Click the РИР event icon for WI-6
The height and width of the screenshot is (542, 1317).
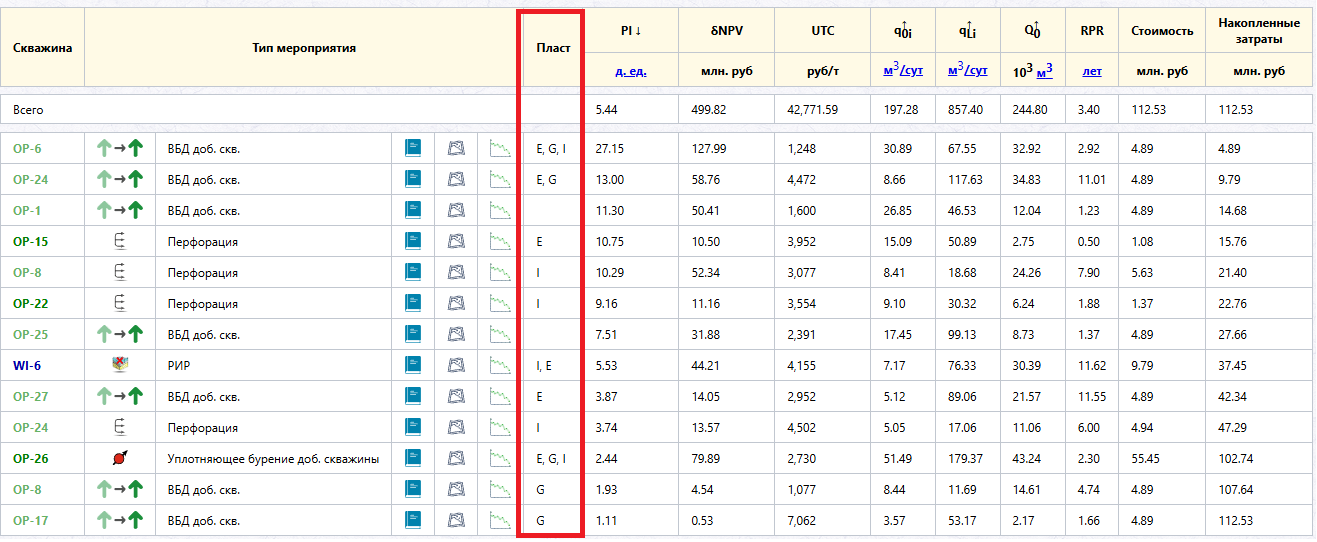(120, 365)
